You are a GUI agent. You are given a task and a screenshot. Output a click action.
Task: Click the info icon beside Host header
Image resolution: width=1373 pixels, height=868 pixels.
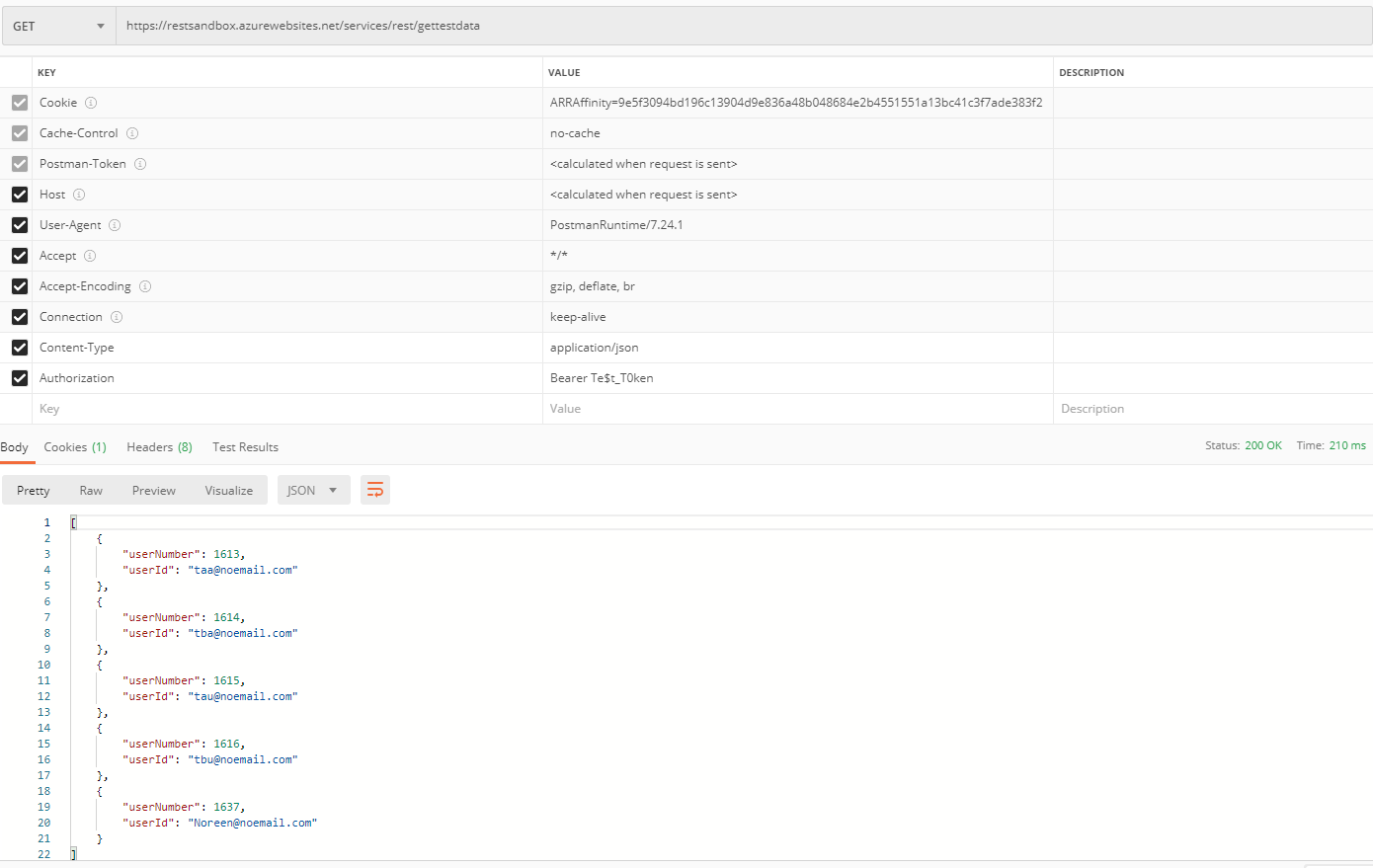tap(79, 195)
